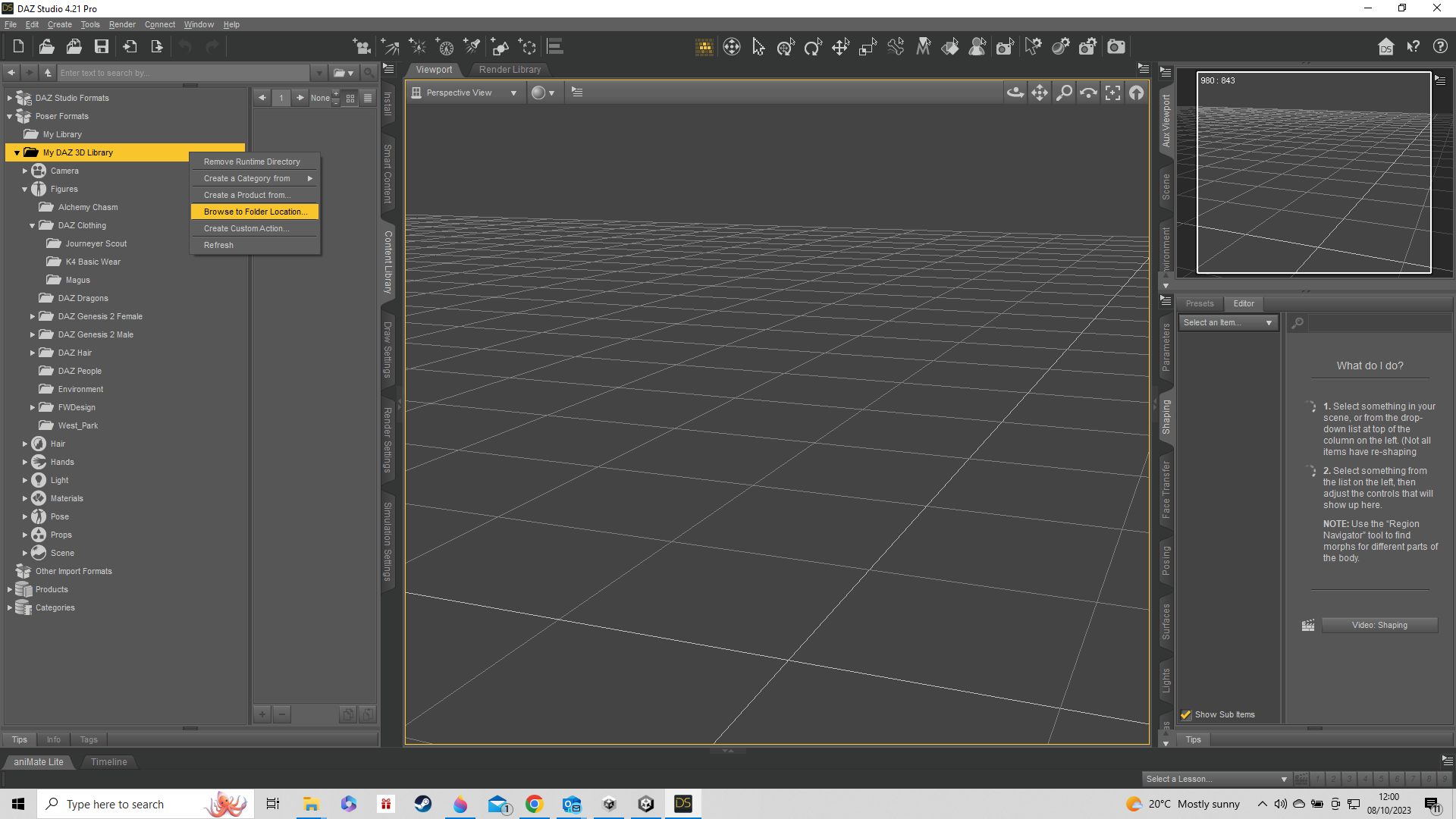Click the New scene file icon

[18, 47]
